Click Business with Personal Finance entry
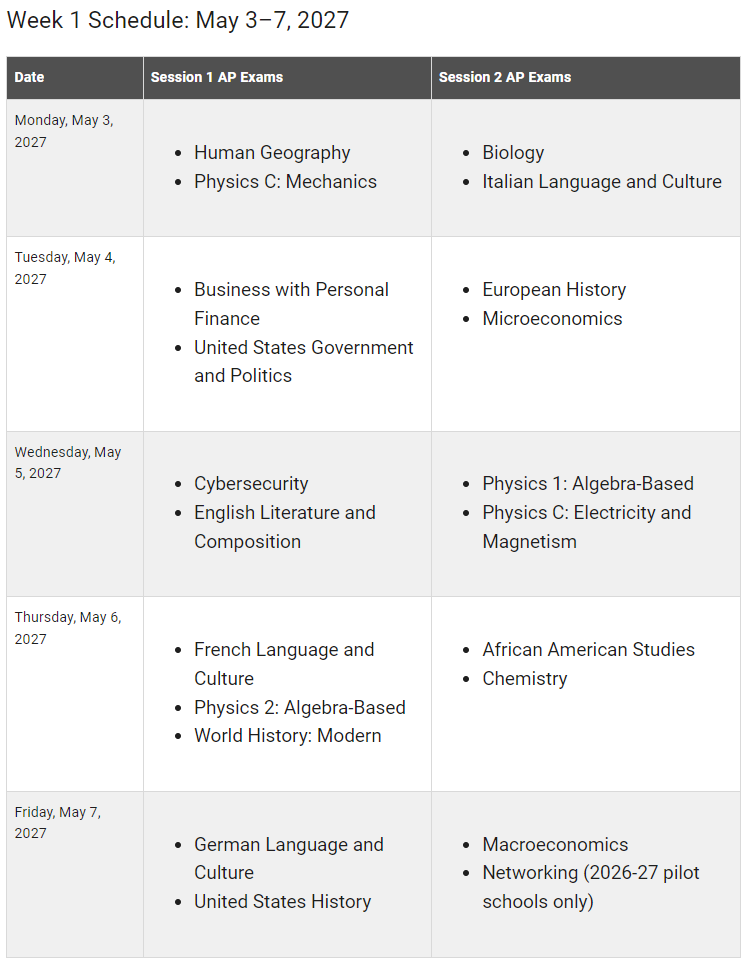Screen dimensions: 747x961 click(292, 304)
